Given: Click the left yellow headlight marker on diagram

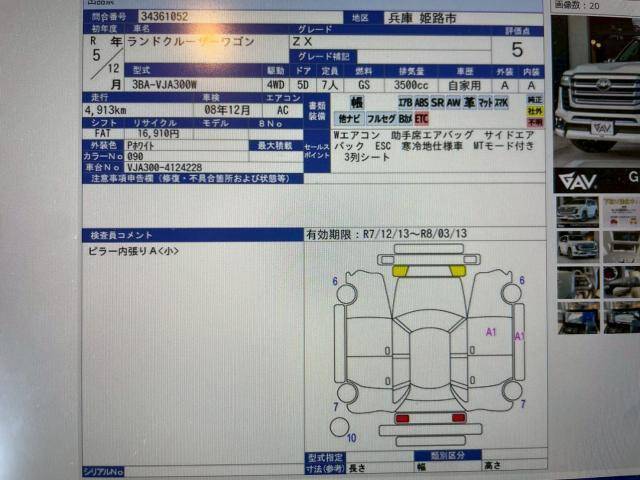Looking at the screenshot, I should coord(400,271).
